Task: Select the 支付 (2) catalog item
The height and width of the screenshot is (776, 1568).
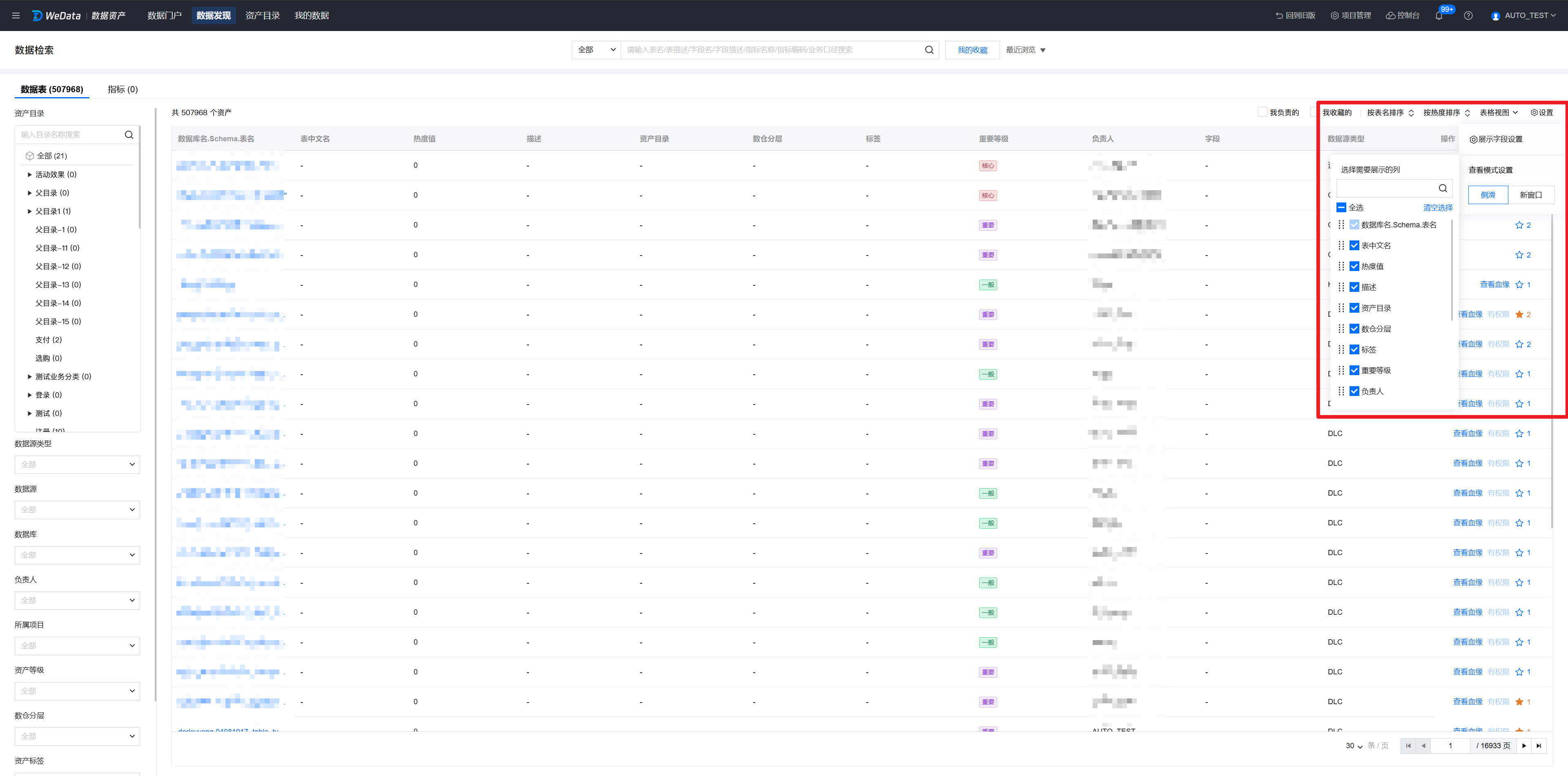Action: pyautogui.click(x=49, y=340)
